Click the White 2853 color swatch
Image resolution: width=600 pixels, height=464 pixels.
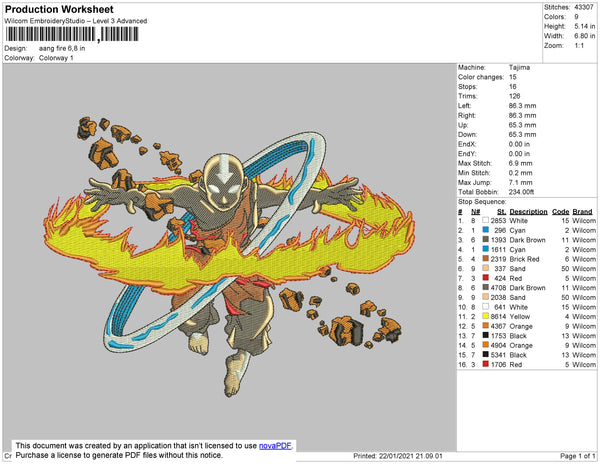coord(486,221)
